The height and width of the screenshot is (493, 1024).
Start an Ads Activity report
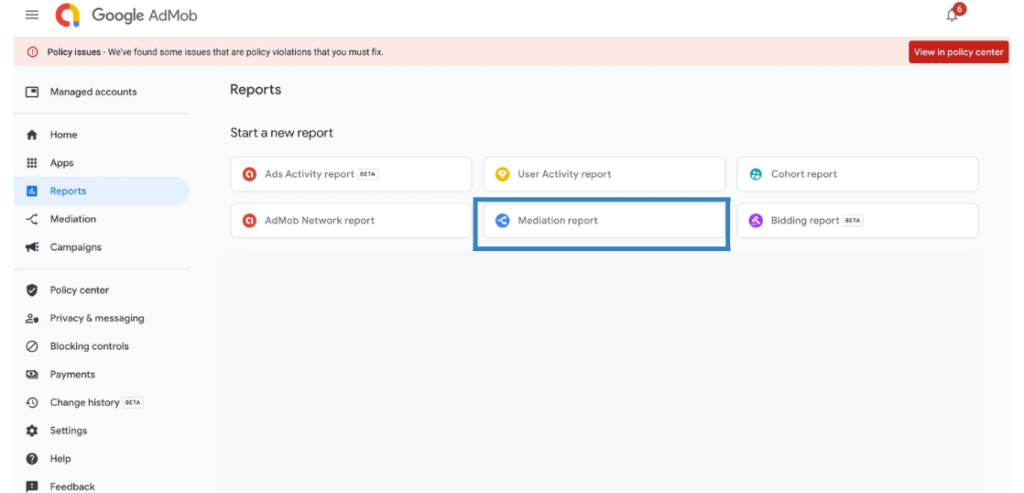pos(350,174)
